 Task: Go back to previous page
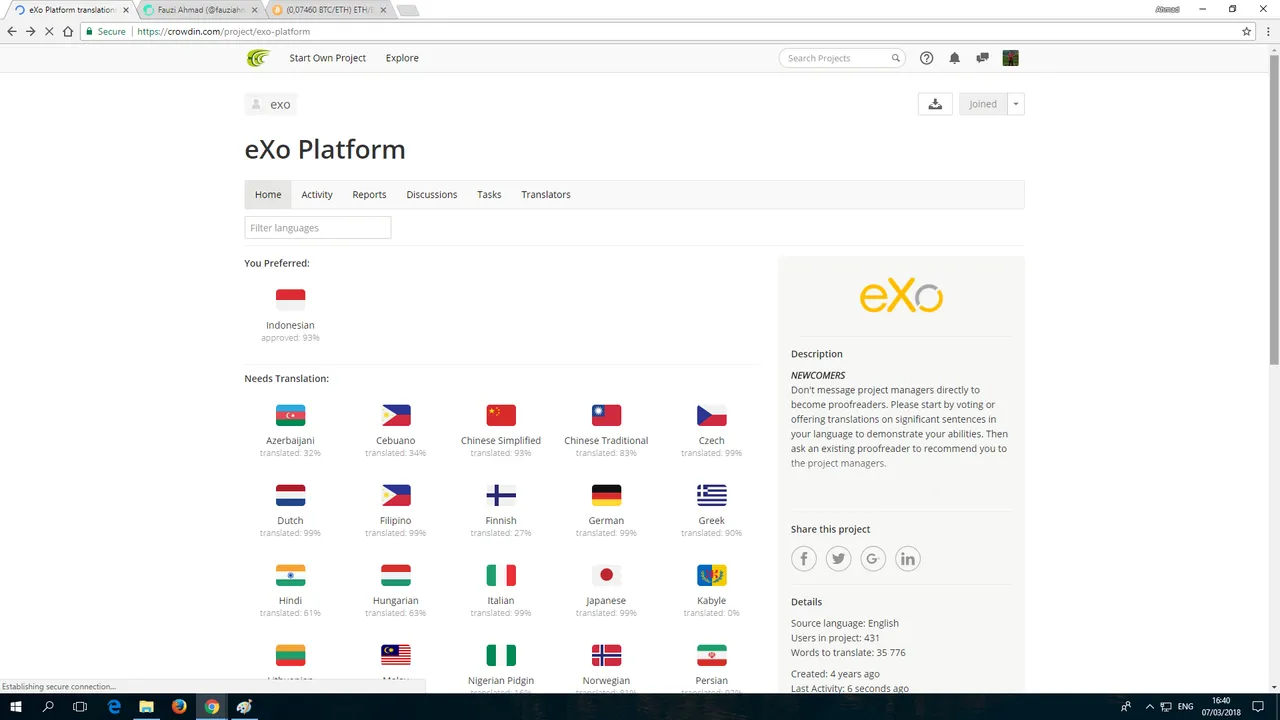pos(12,31)
